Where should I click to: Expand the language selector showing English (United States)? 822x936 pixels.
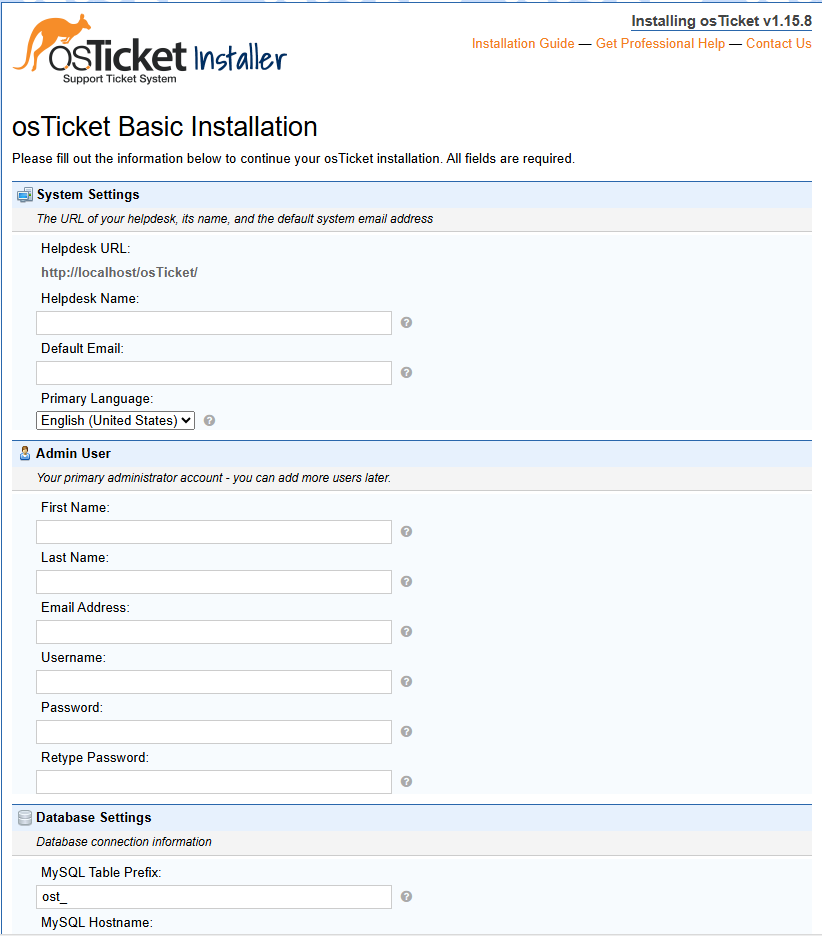[114, 420]
